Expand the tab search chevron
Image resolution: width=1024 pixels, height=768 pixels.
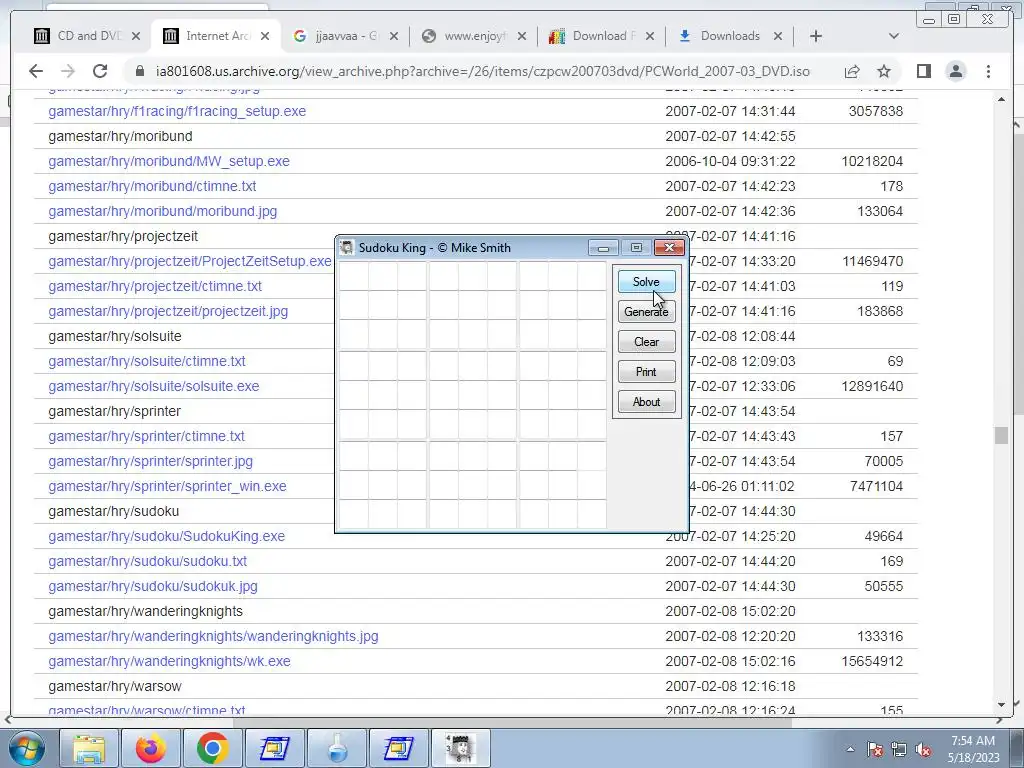coord(893,36)
